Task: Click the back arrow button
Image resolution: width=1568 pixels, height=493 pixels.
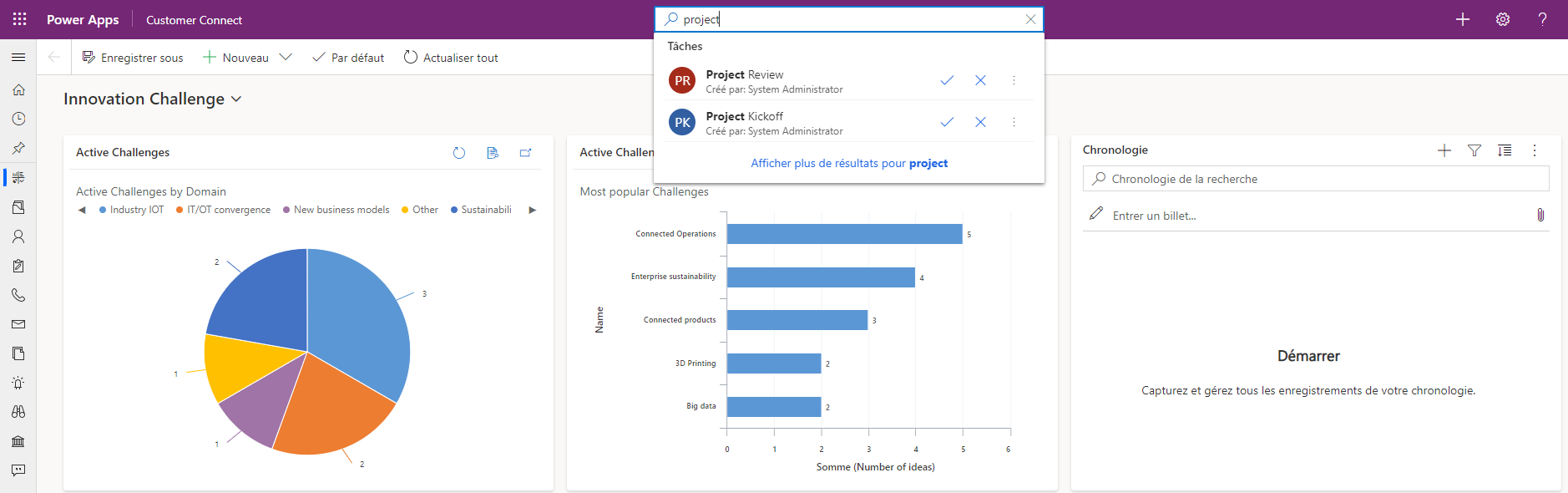Action: (53, 57)
